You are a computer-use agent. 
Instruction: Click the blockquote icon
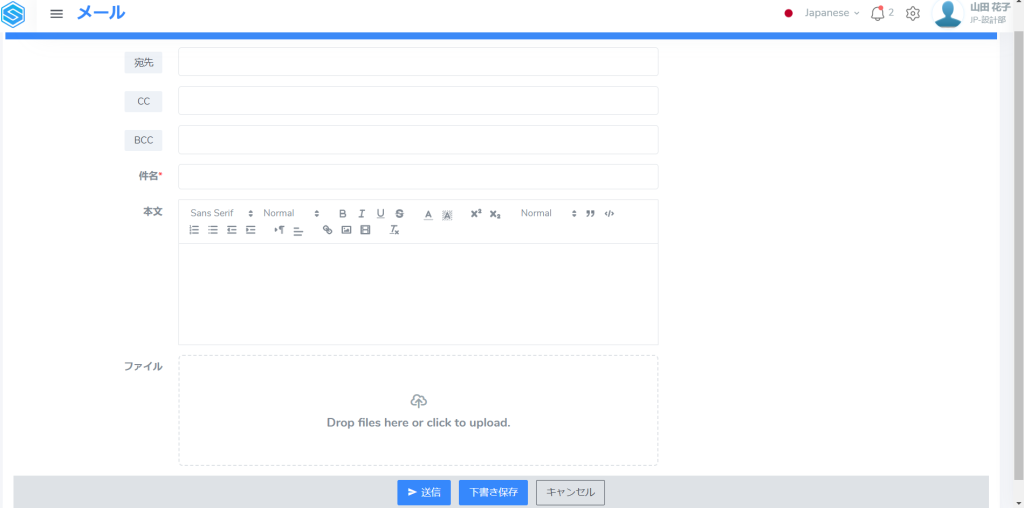590,213
